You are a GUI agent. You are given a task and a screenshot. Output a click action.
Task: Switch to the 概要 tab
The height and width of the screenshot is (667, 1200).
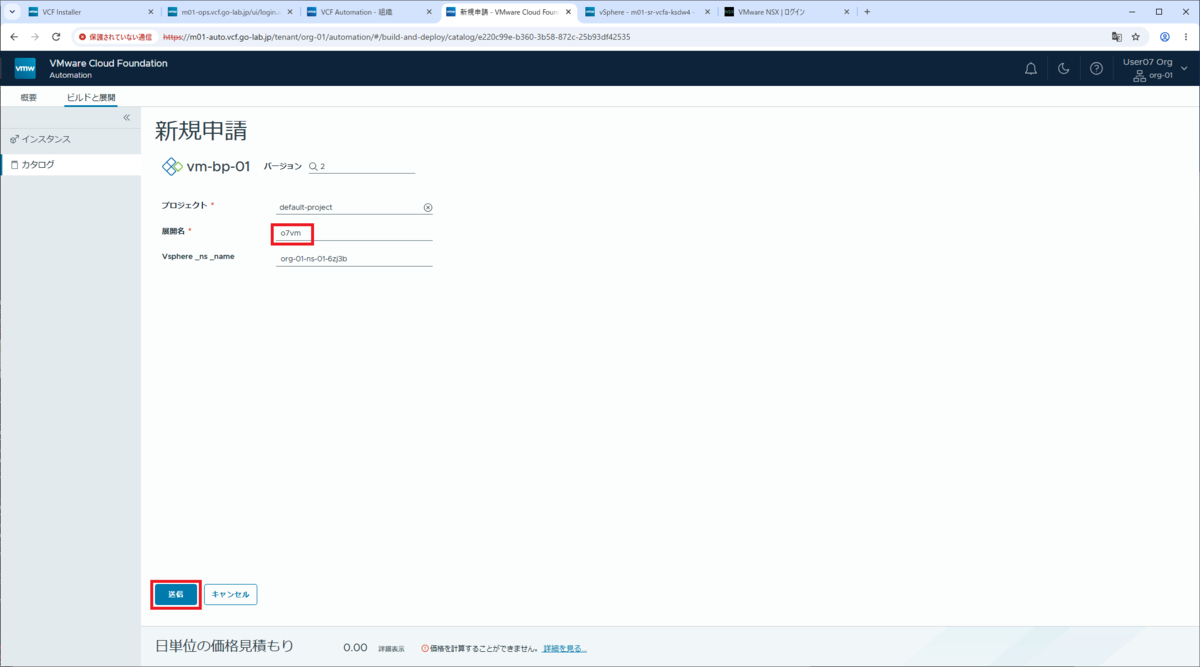coord(29,97)
